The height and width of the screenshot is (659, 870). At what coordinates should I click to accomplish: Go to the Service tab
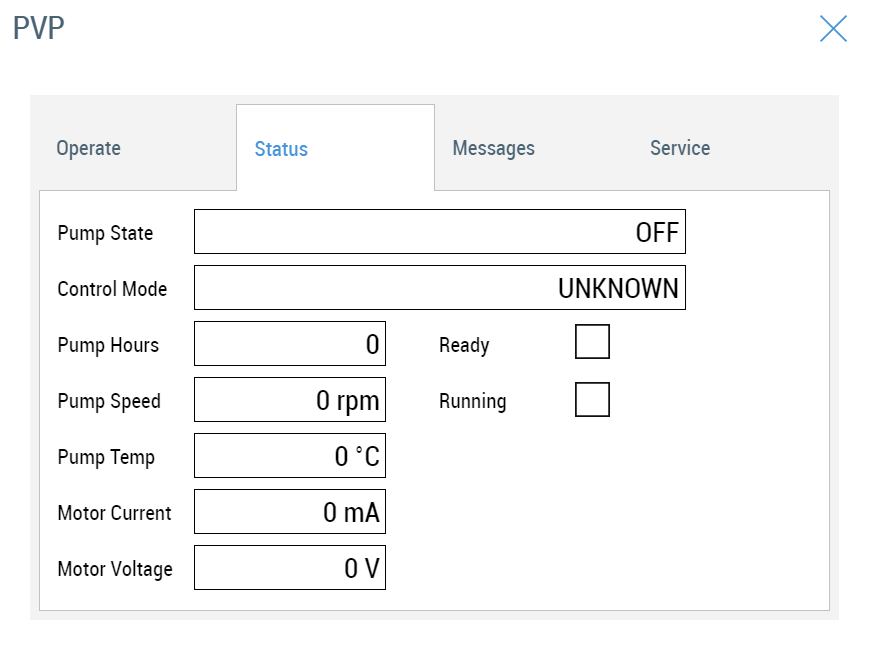coord(679,148)
